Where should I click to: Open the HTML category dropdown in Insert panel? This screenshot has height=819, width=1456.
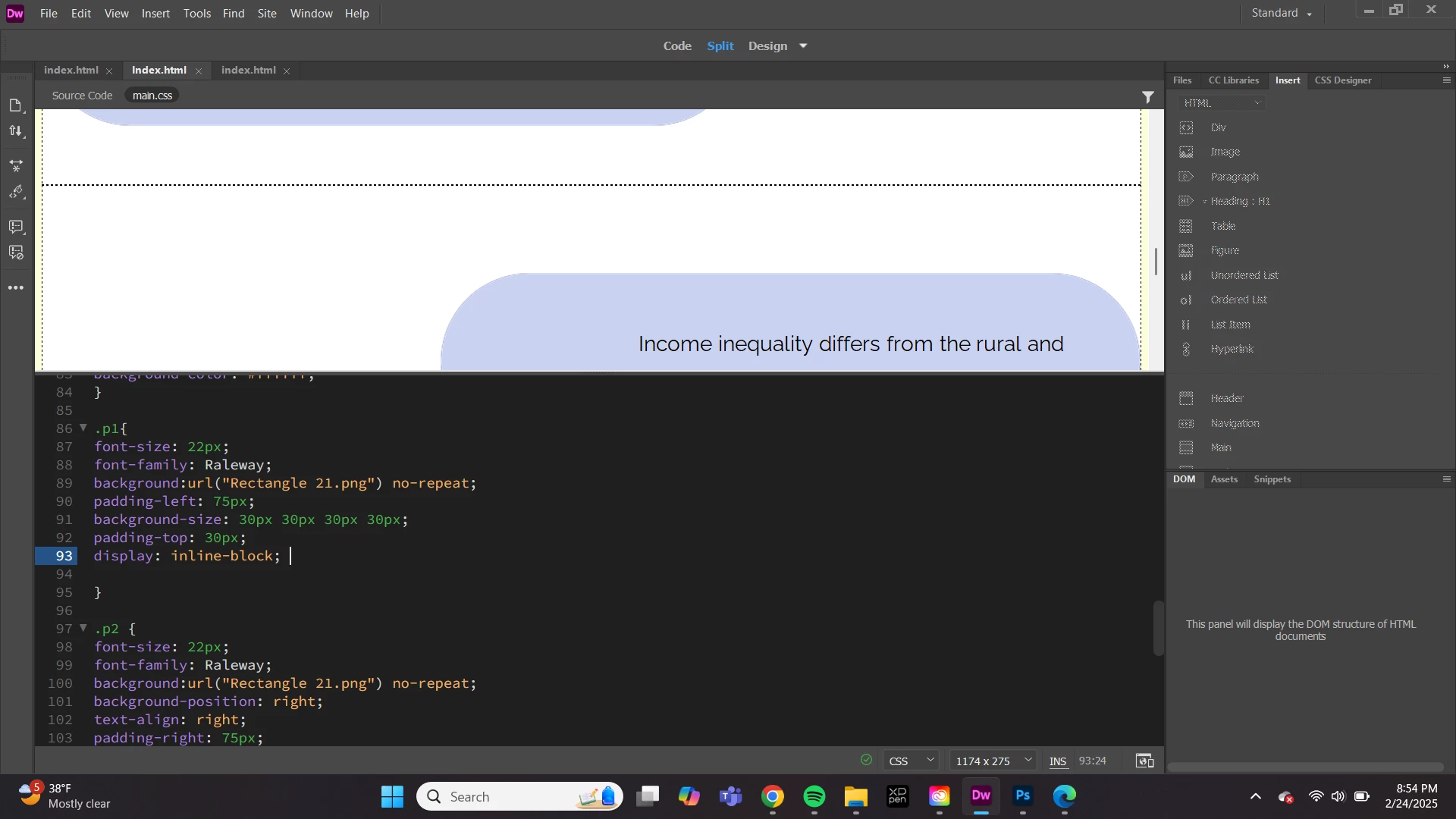(1222, 103)
